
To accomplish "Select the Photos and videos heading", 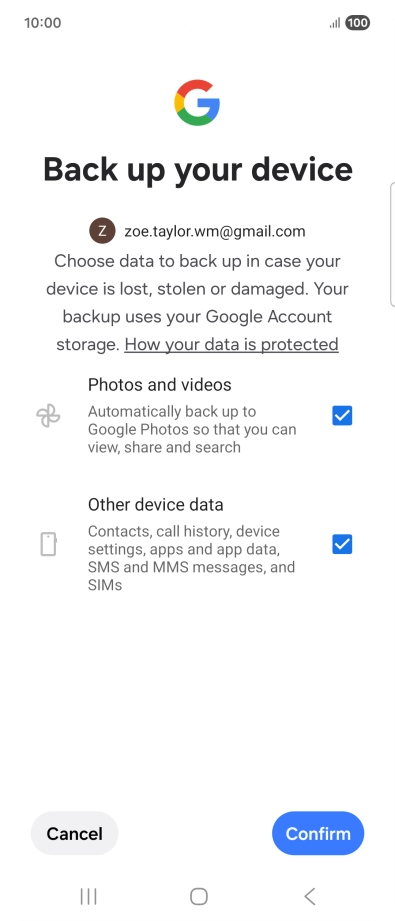I will pyautogui.click(x=160, y=385).
